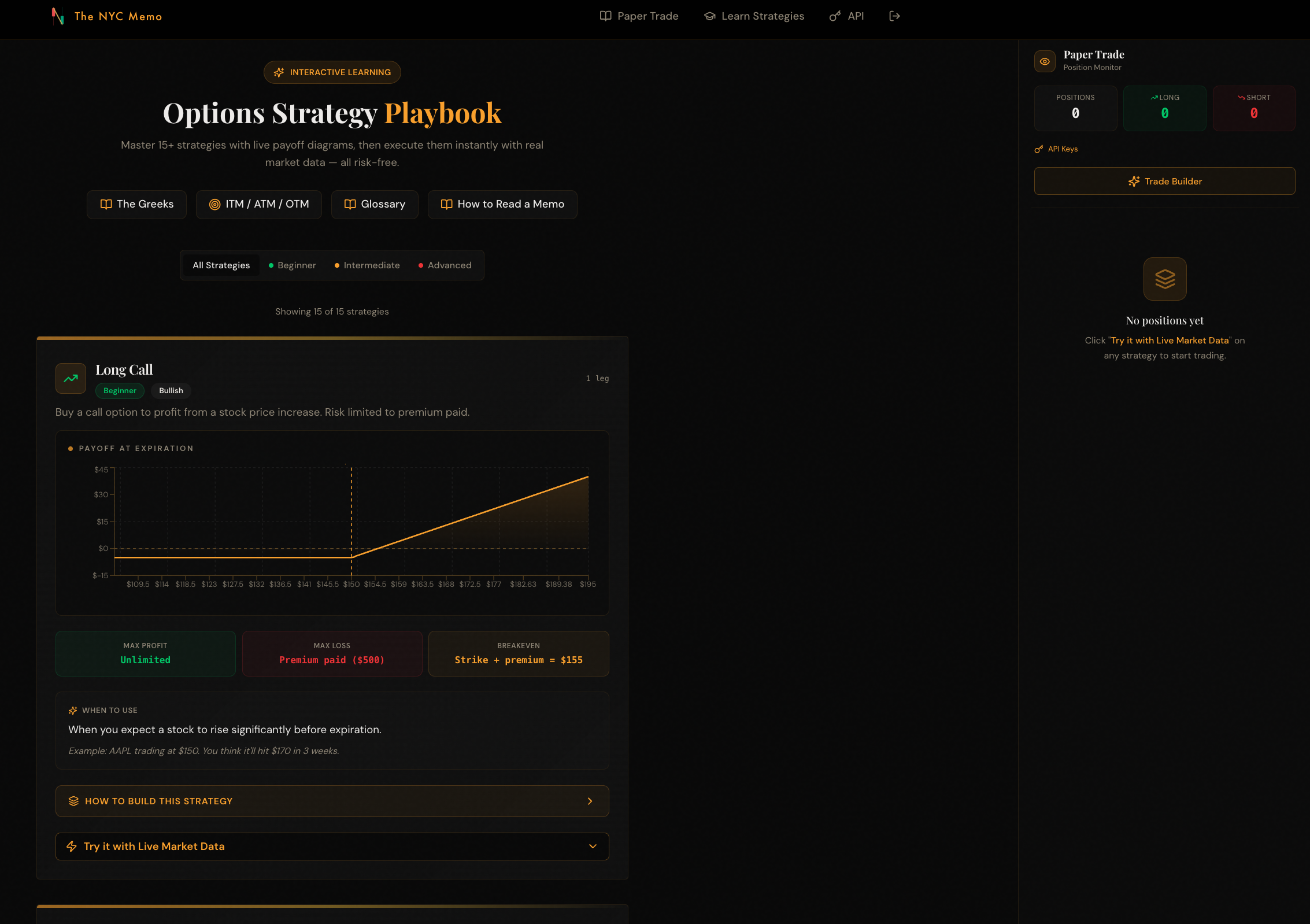Click the sparkle icon in Interactive Learning badge
This screenshot has width=1310, height=924.
(x=279, y=72)
